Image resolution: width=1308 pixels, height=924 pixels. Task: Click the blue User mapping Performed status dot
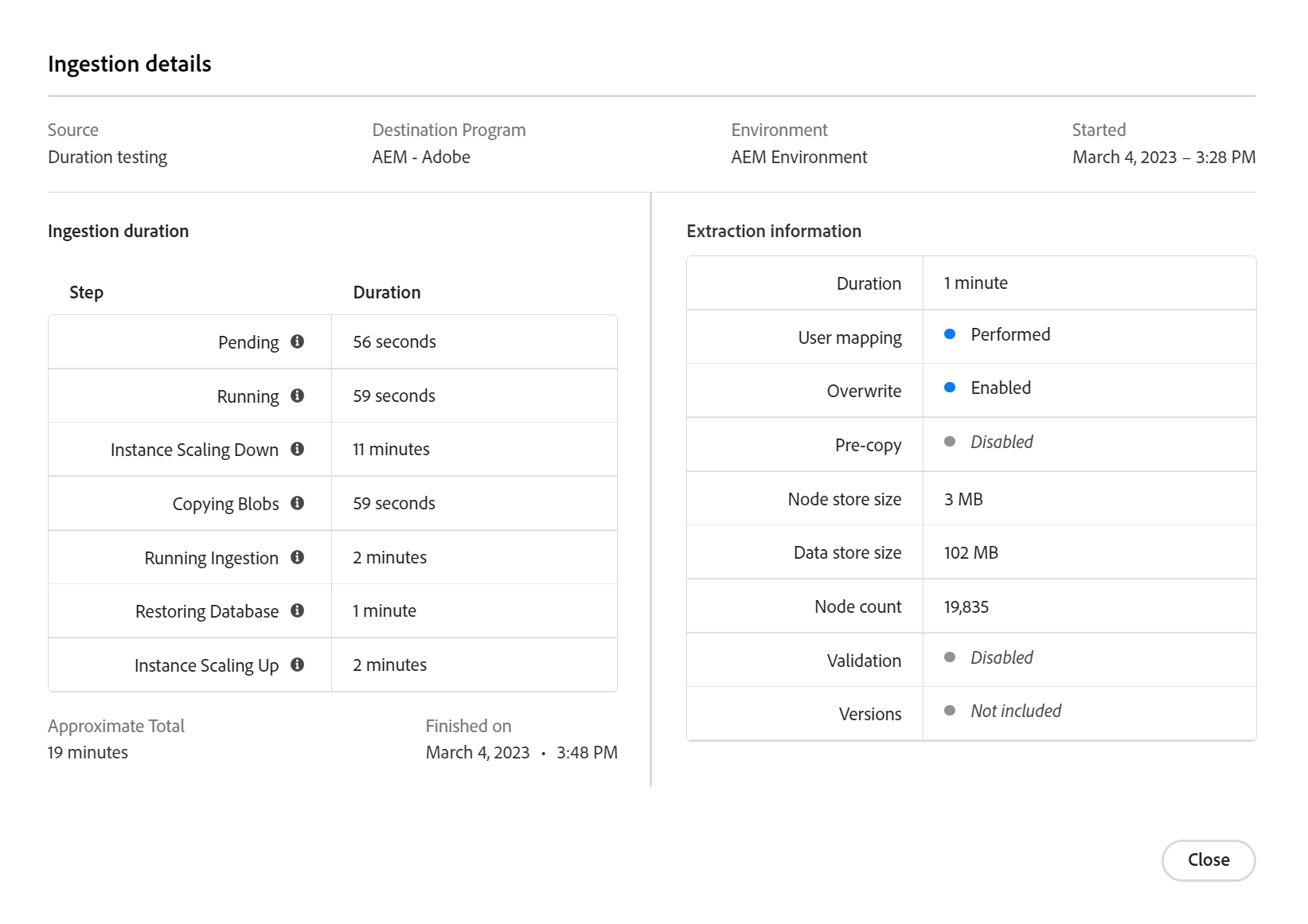[x=950, y=334]
